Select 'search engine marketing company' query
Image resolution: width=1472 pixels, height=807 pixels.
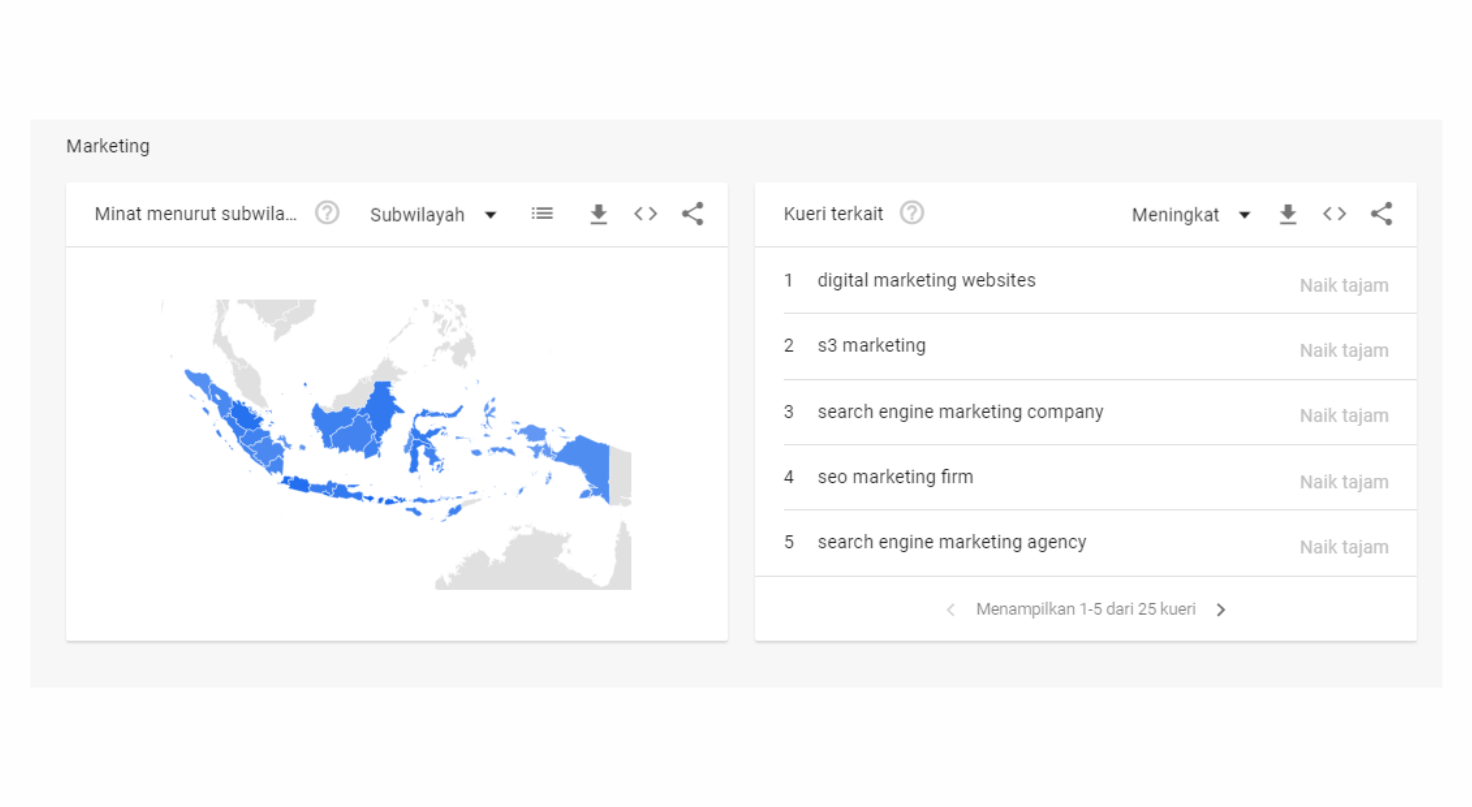point(960,412)
